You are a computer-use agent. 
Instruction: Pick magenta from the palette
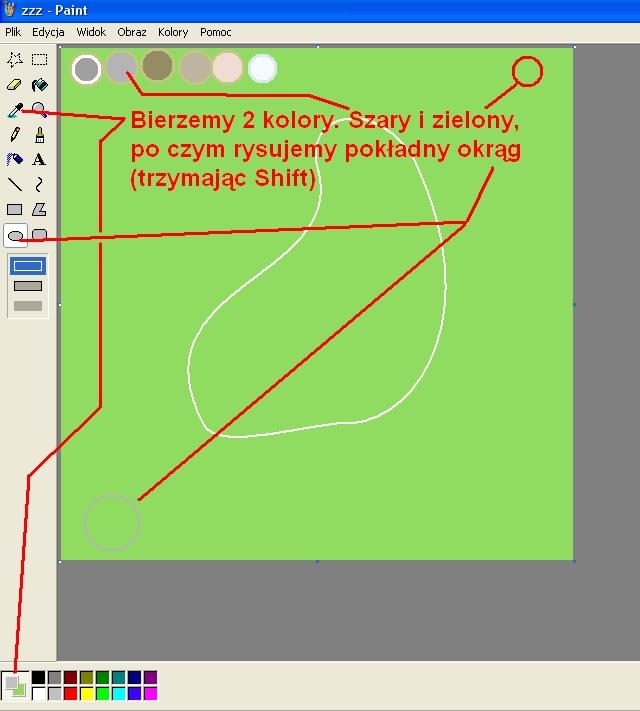click(x=150, y=693)
